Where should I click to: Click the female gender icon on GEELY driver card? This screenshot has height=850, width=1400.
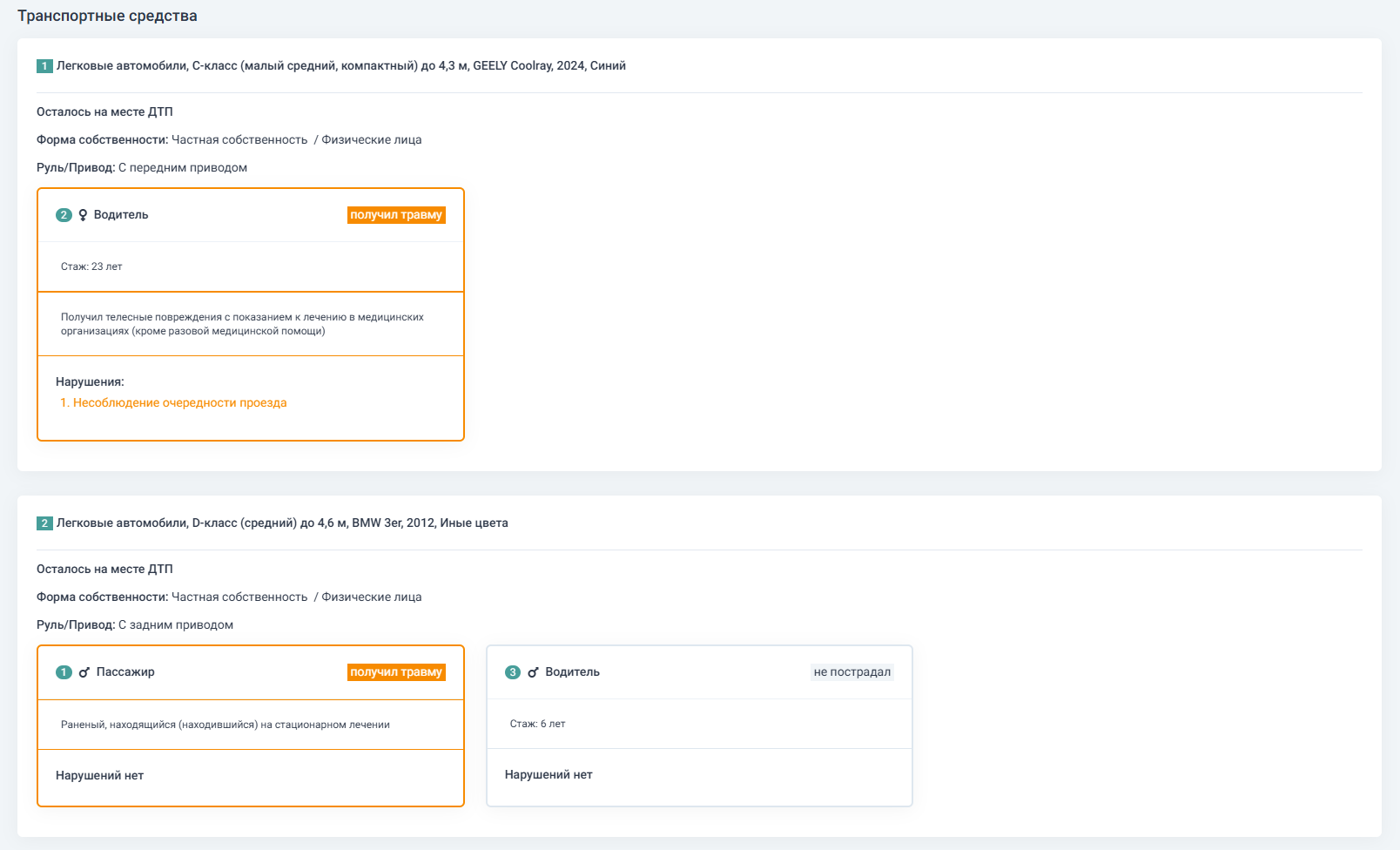pos(84,215)
